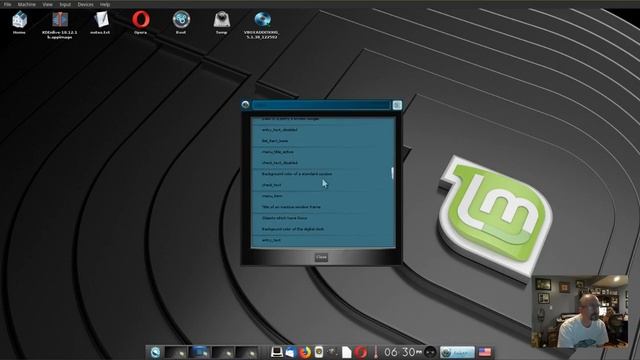Screen dimensions: 640x360
Task: Open the file manager icon on the panel
Action: click(290, 352)
